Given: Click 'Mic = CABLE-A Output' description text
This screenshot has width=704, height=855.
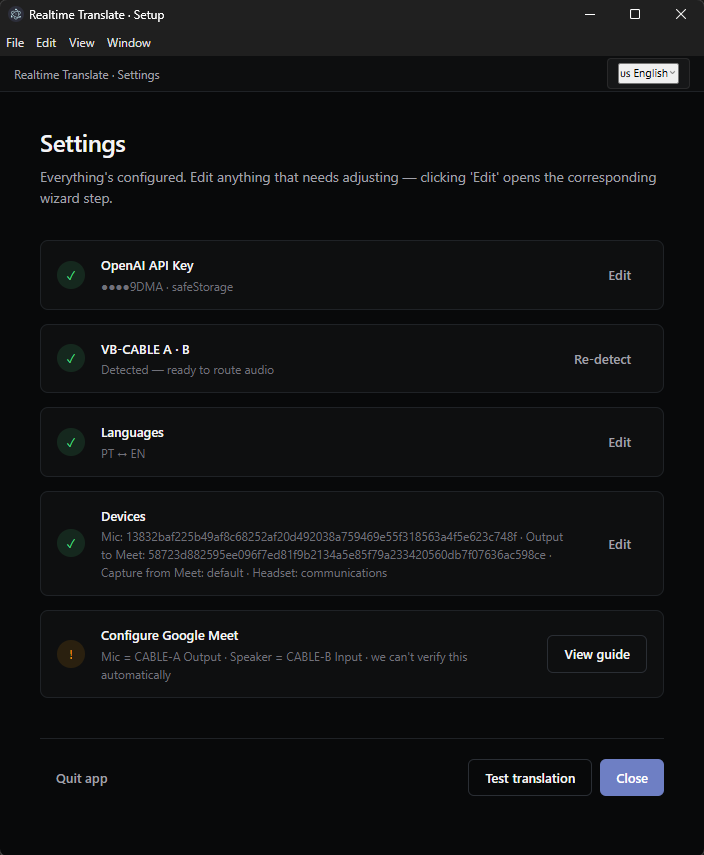Looking at the screenshot, I should click(284, 666).
